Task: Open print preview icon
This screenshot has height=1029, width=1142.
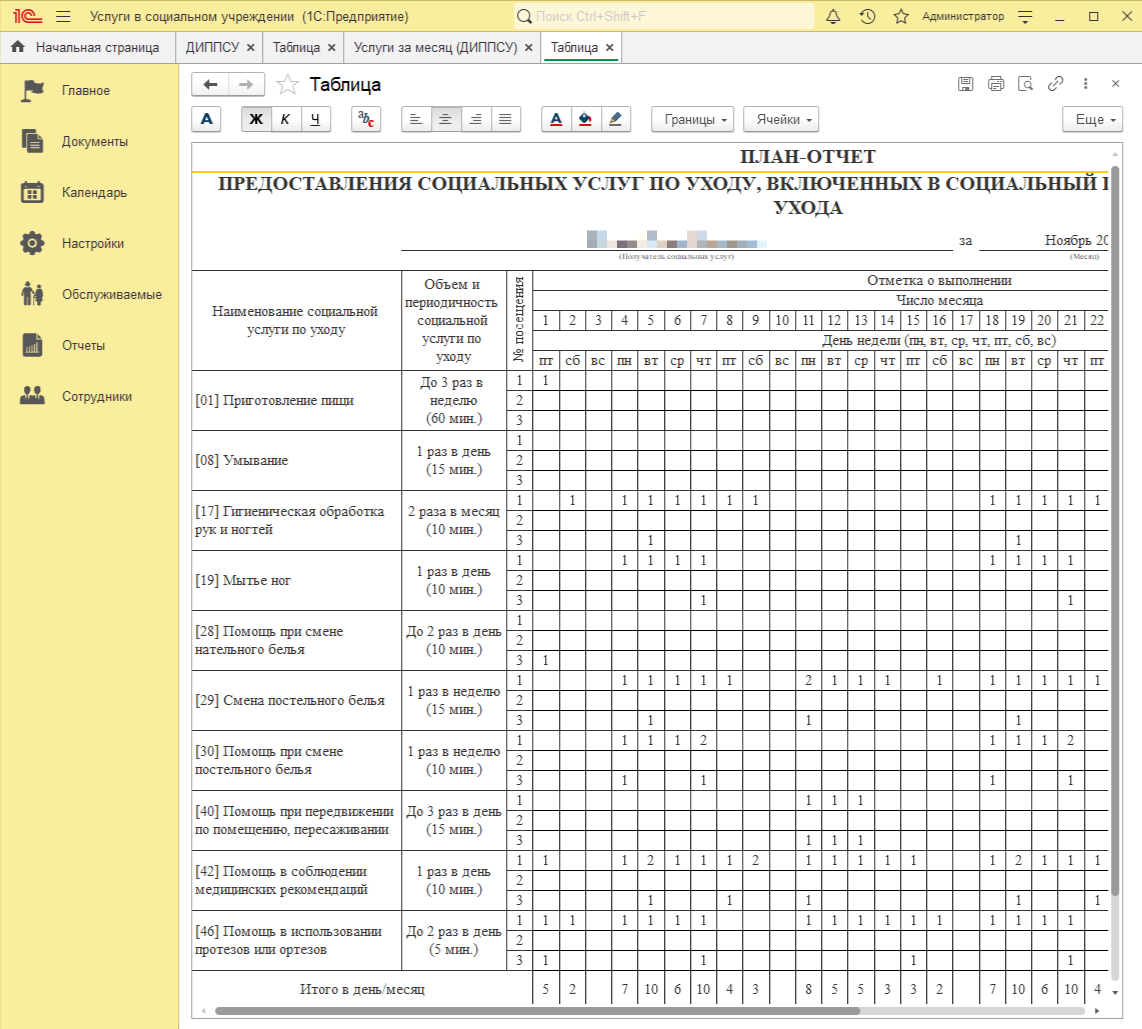Action: tap(1025, 85)
